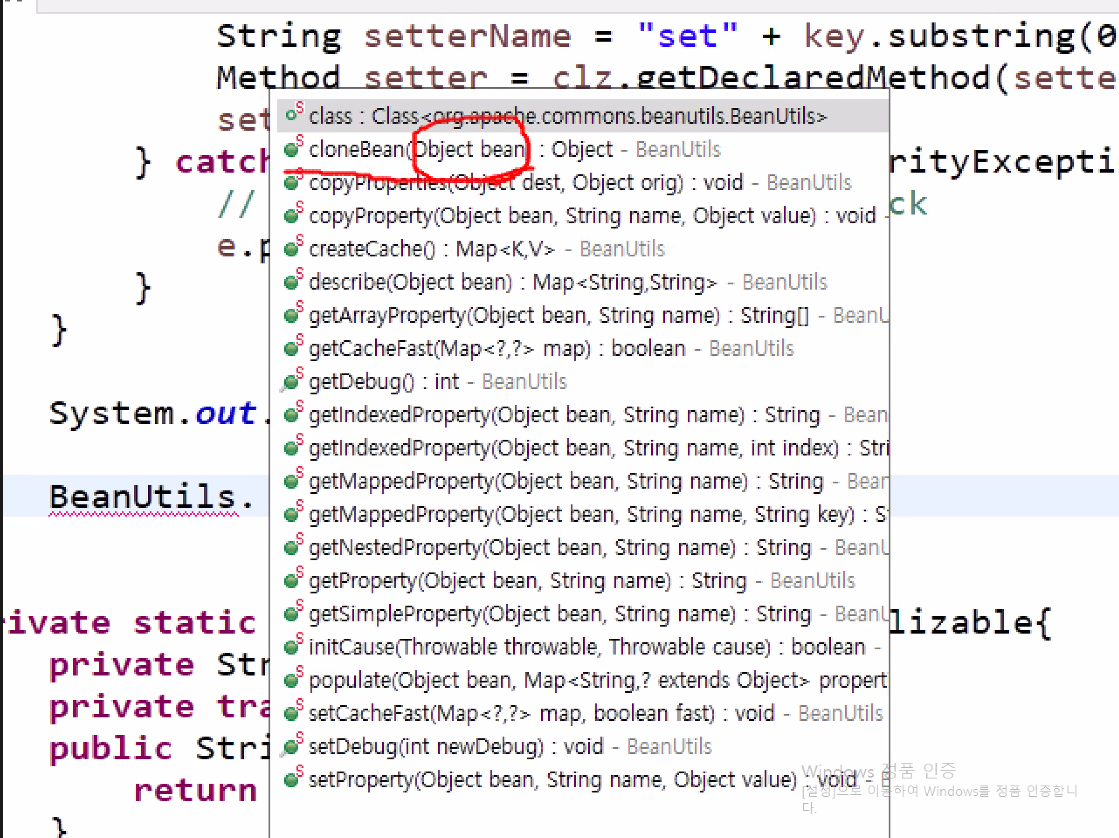
Task: Select getIndexedProperty(Object bean, String name) : String
Action: [582, 414]
